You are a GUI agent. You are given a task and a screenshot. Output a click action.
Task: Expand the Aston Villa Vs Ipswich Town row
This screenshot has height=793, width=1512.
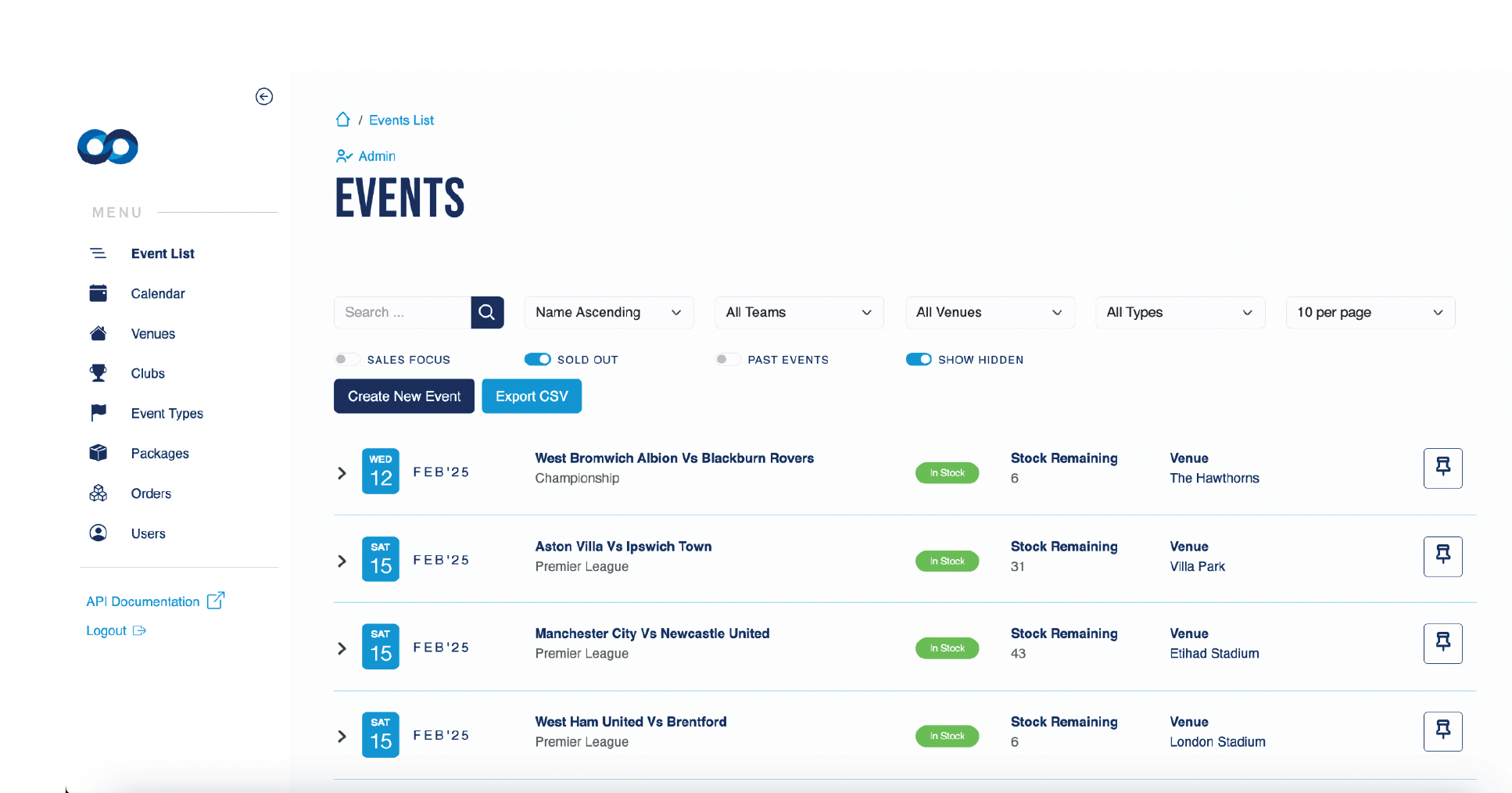[342, 562]
